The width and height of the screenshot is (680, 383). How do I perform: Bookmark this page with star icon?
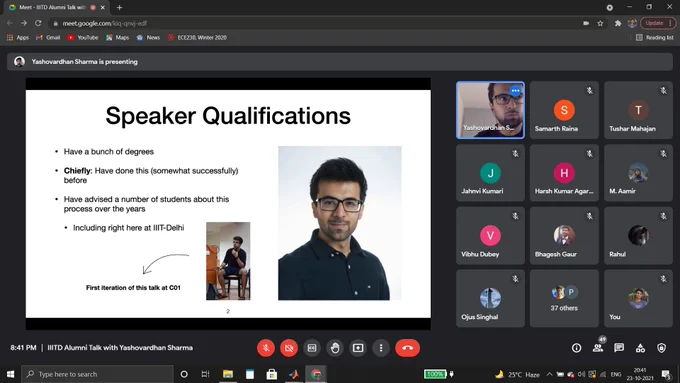(x=600, y=23)
